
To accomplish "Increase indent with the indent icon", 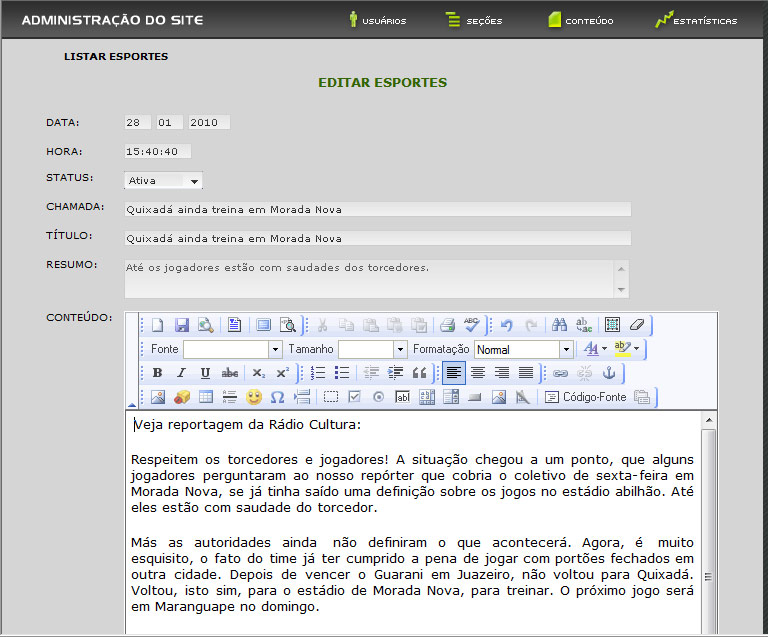I will point(395,373).
